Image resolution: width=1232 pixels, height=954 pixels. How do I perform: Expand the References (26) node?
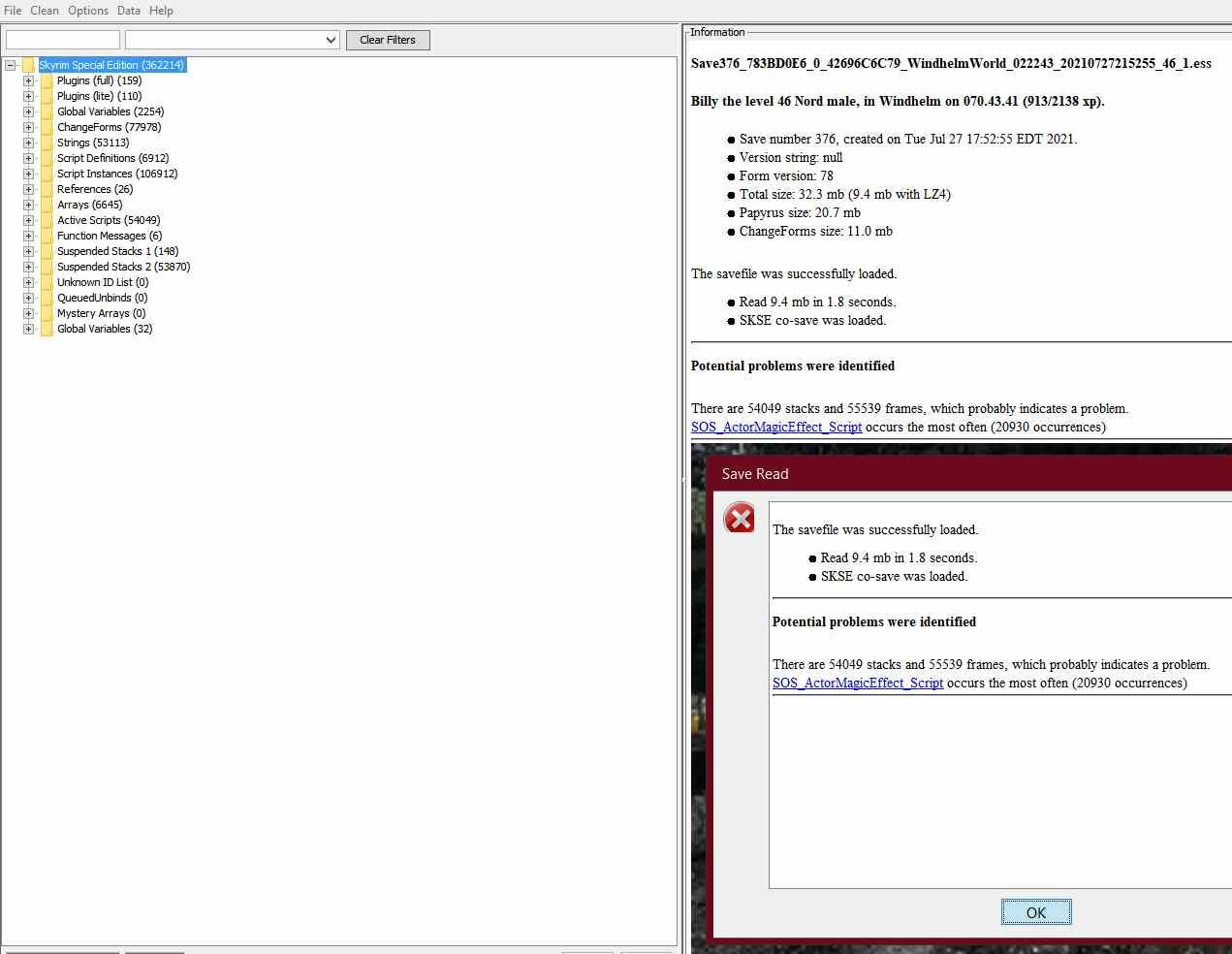(28, 189)
